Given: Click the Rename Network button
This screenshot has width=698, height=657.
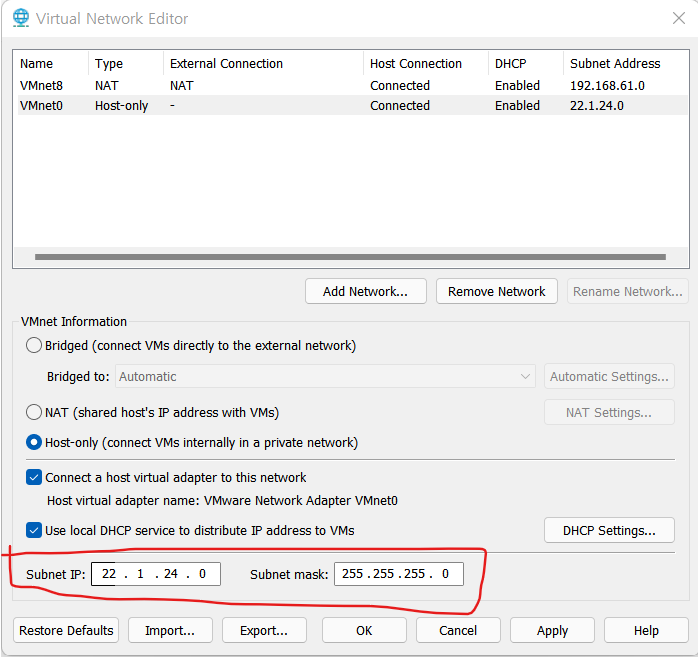Looking at the screenshot, I should (x=627, y=292).
